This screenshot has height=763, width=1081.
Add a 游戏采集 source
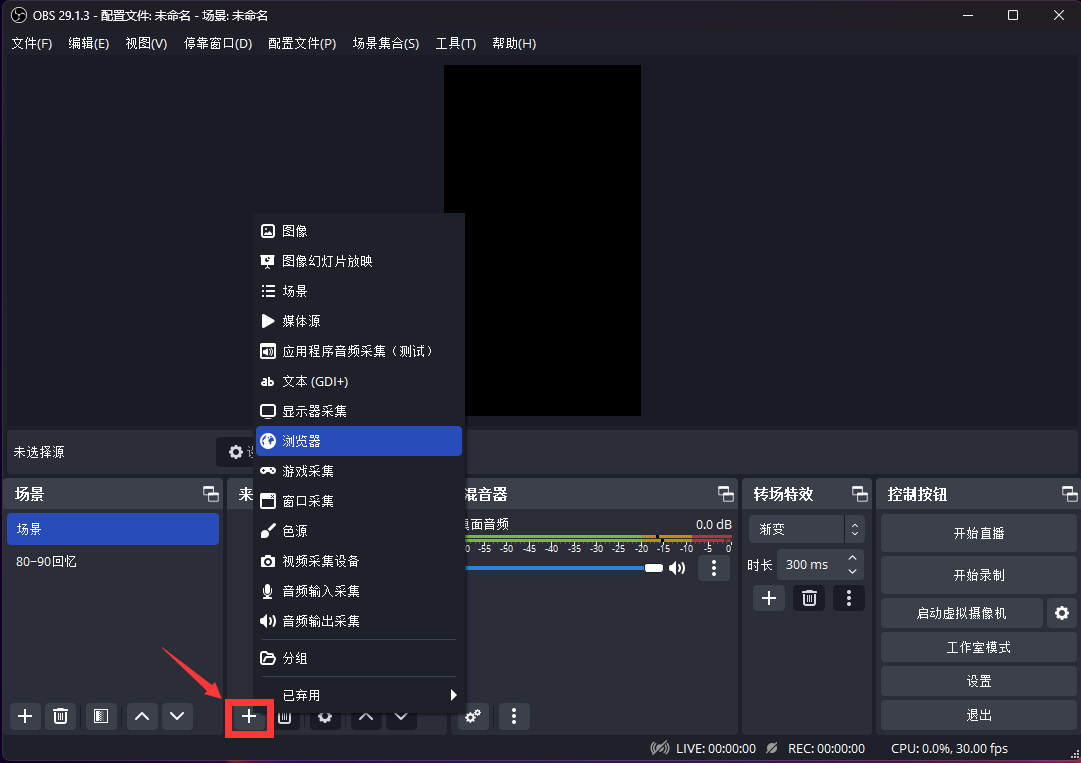tap(359, 471)
